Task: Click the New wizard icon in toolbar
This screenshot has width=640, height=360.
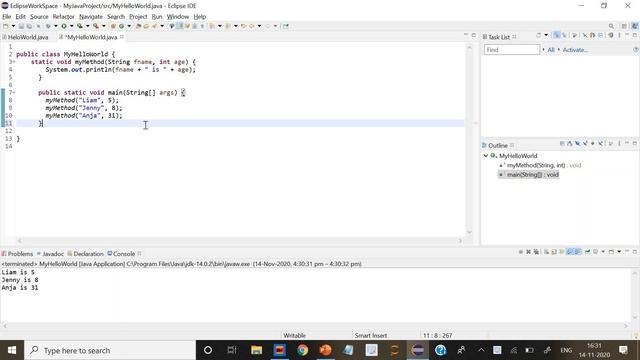Action: point(5,26)
